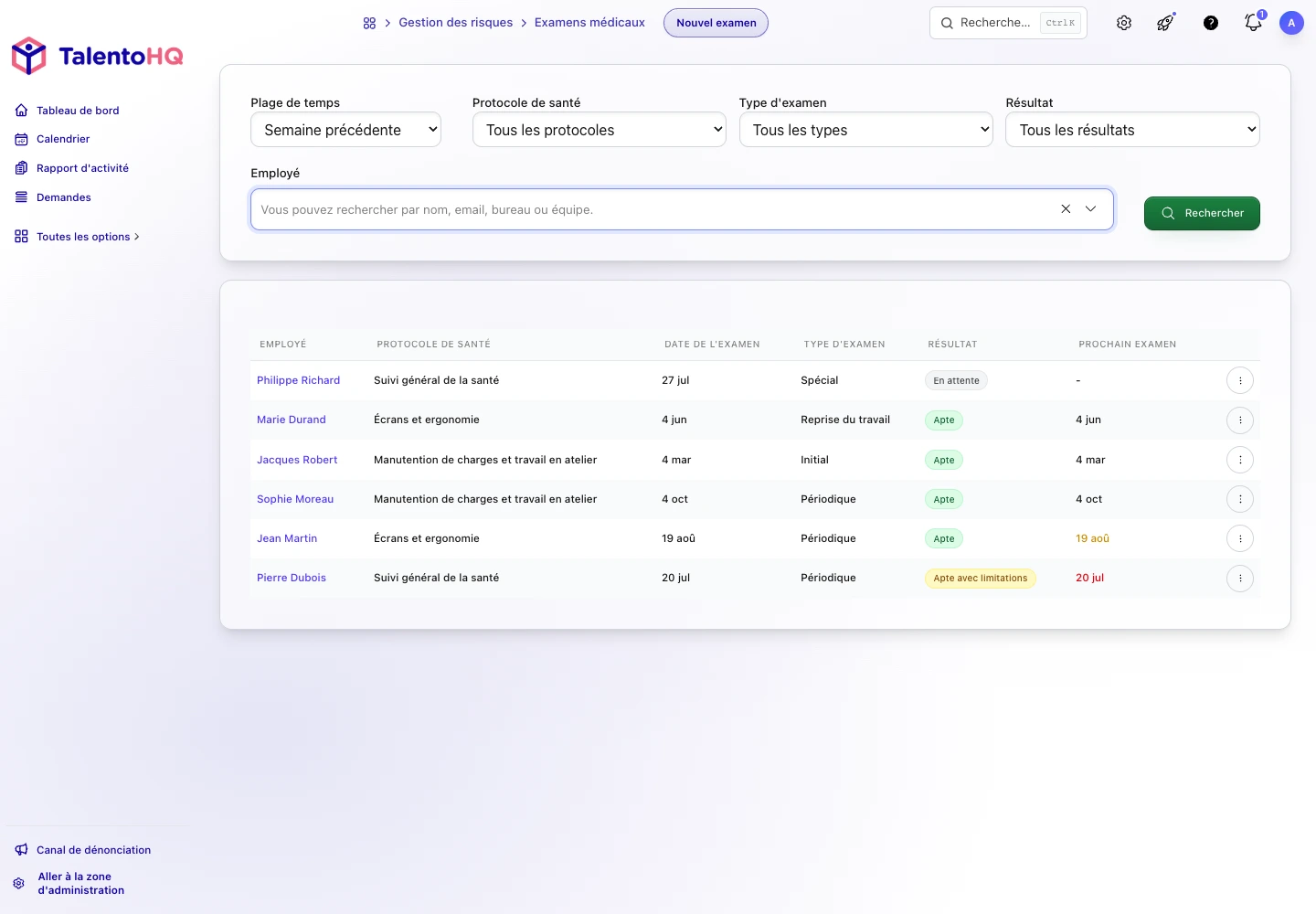The image size is (1316, 914).
Task: Go to Aller à la zone d'administration
Action: (81, 883)
